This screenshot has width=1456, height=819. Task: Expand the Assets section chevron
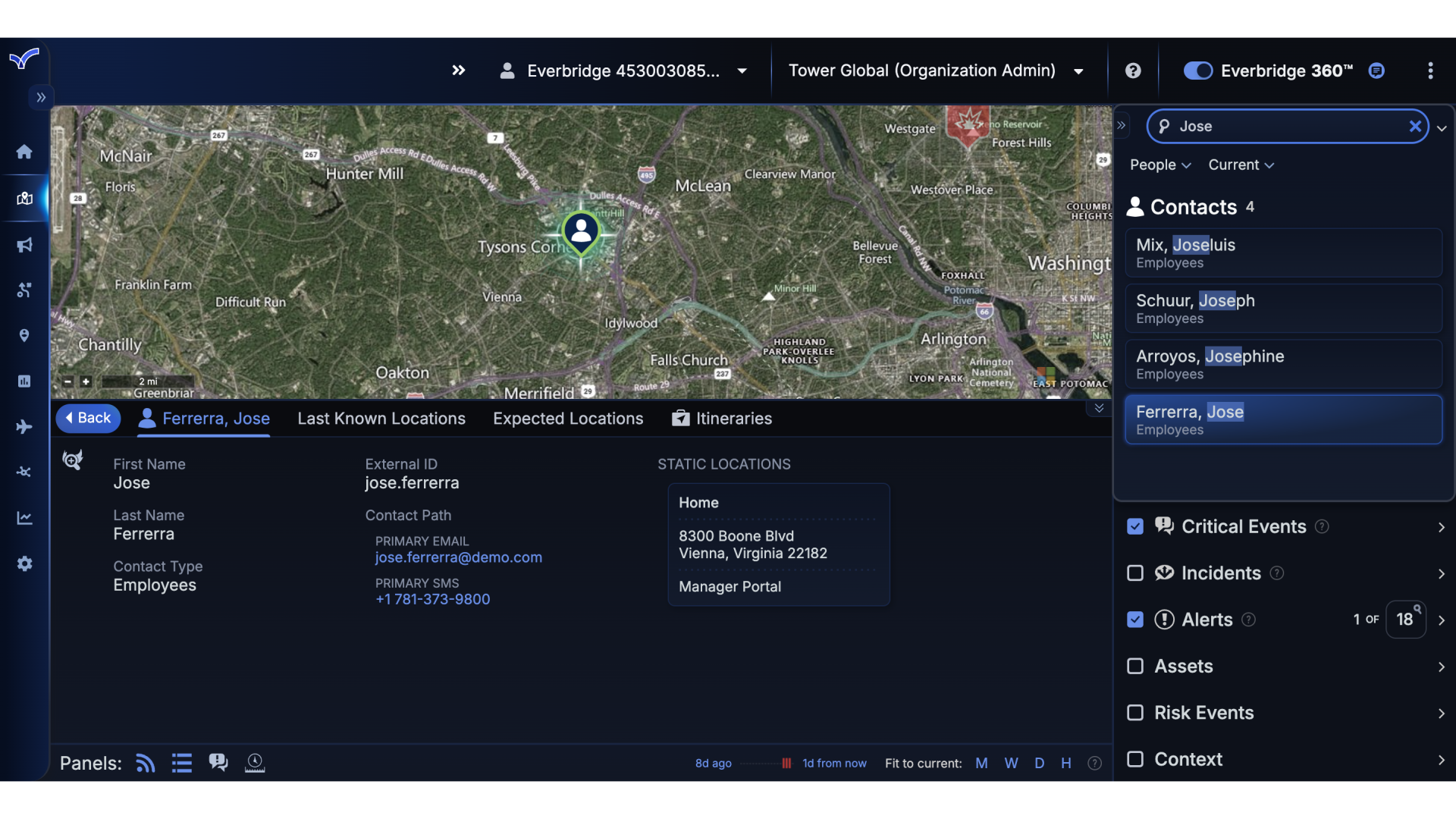[1440, 667]
